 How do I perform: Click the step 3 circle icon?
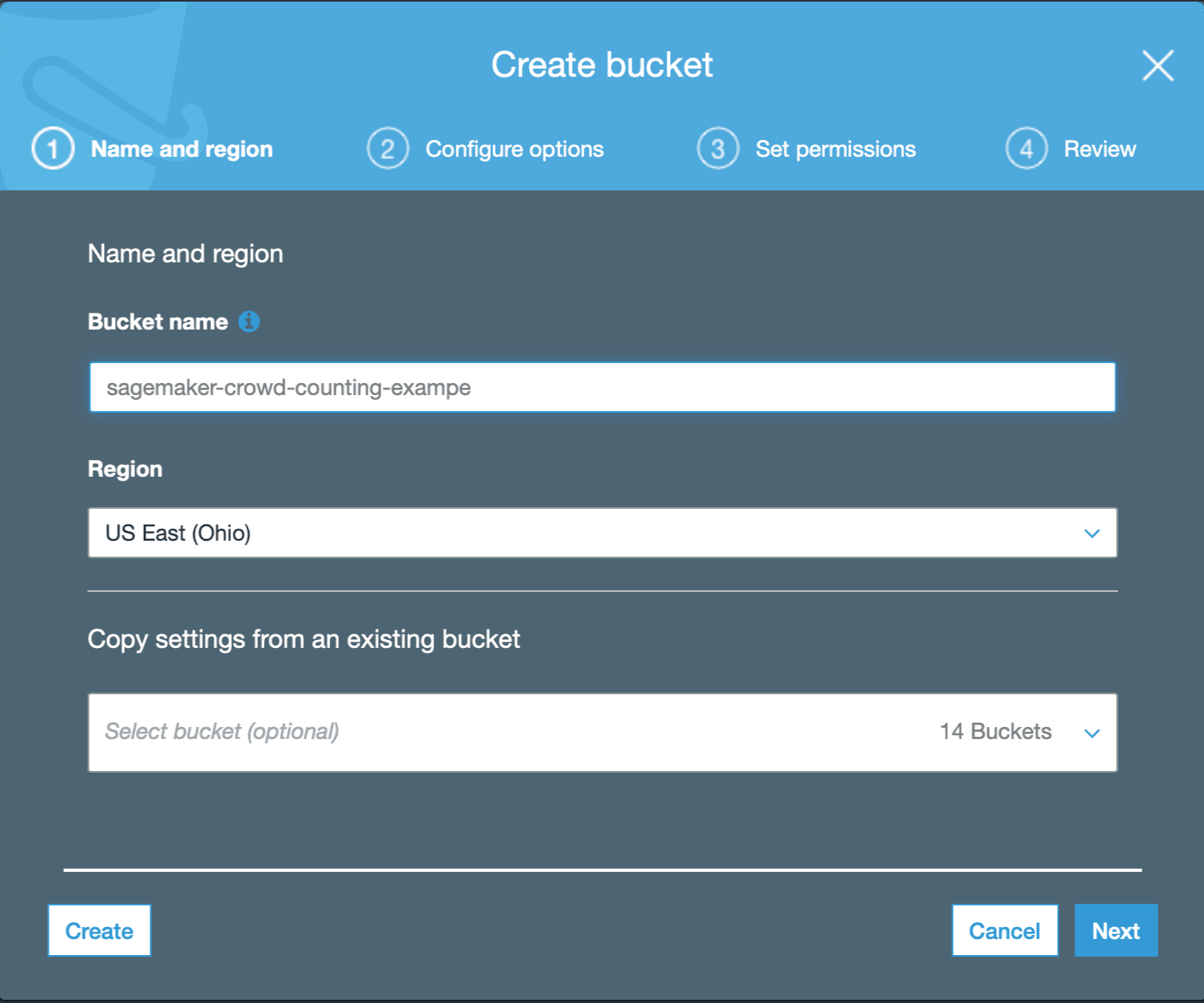[x=718, y=149]
